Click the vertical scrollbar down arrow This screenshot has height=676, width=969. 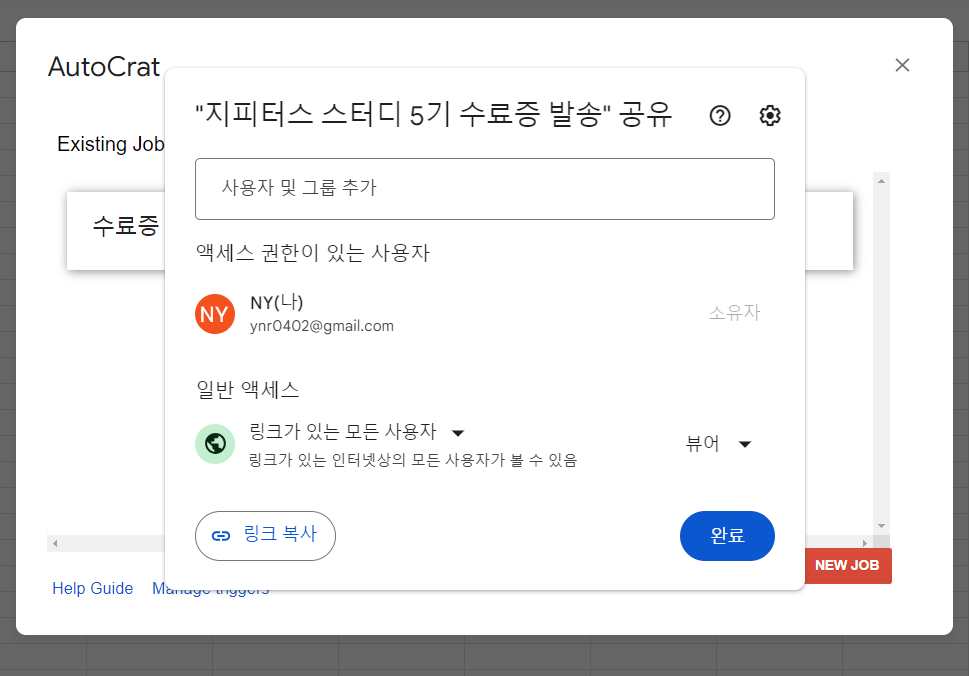click(881, 524)
